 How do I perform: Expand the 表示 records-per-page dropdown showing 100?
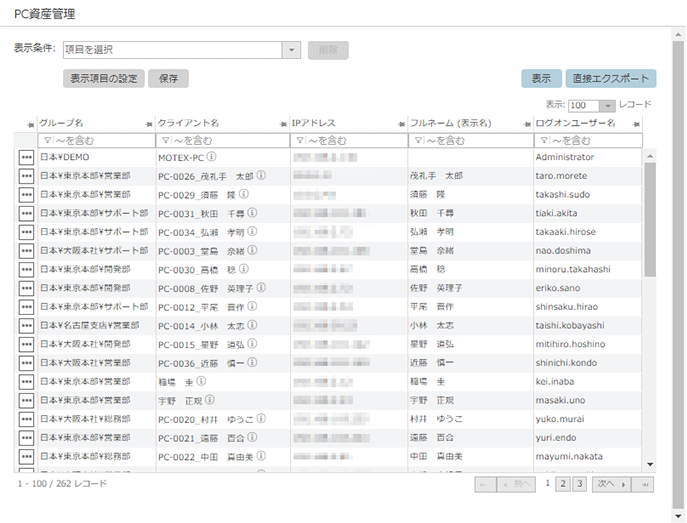[x=607, y=105]
